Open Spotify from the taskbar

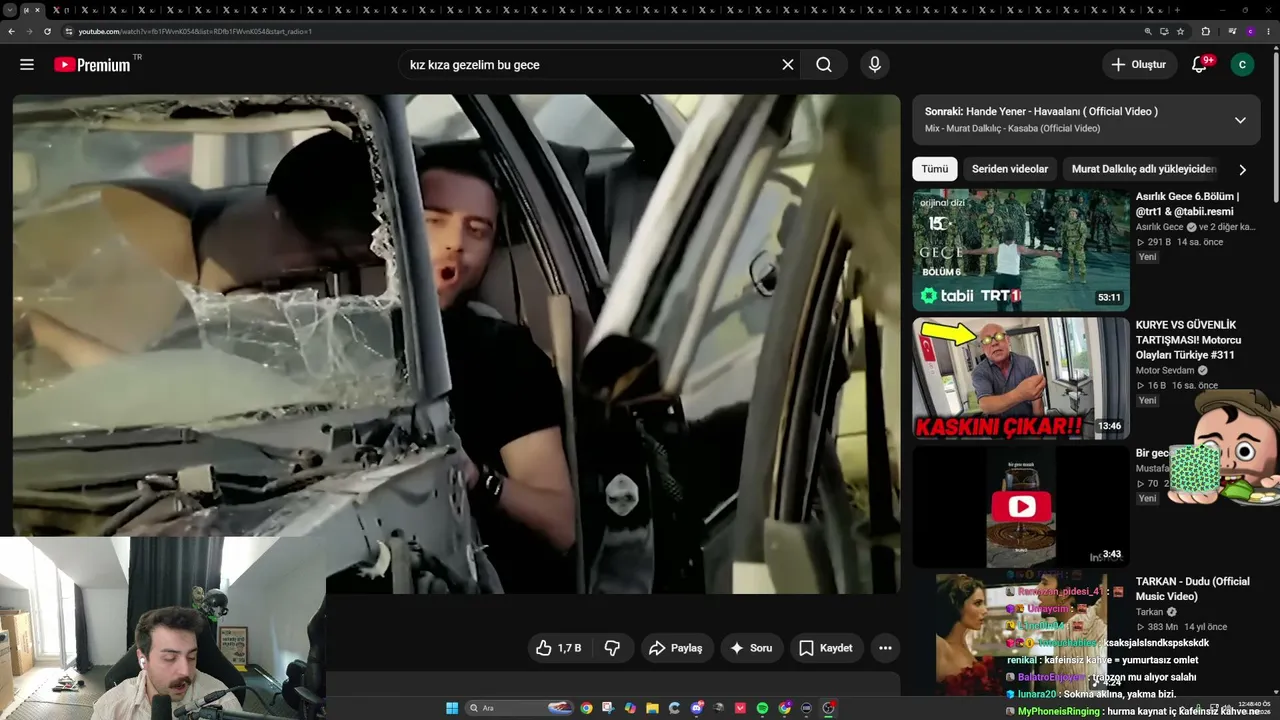[x=762, y=708]
